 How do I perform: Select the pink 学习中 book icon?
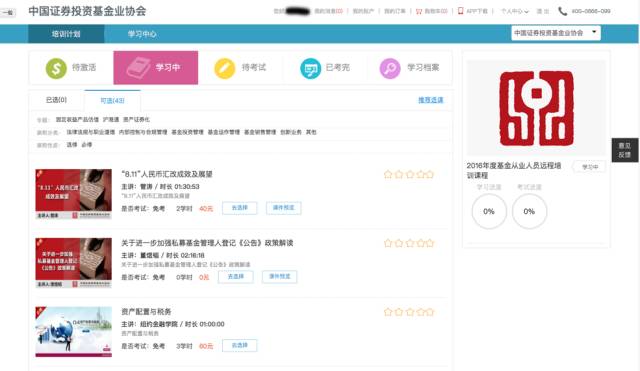[138, 68]
